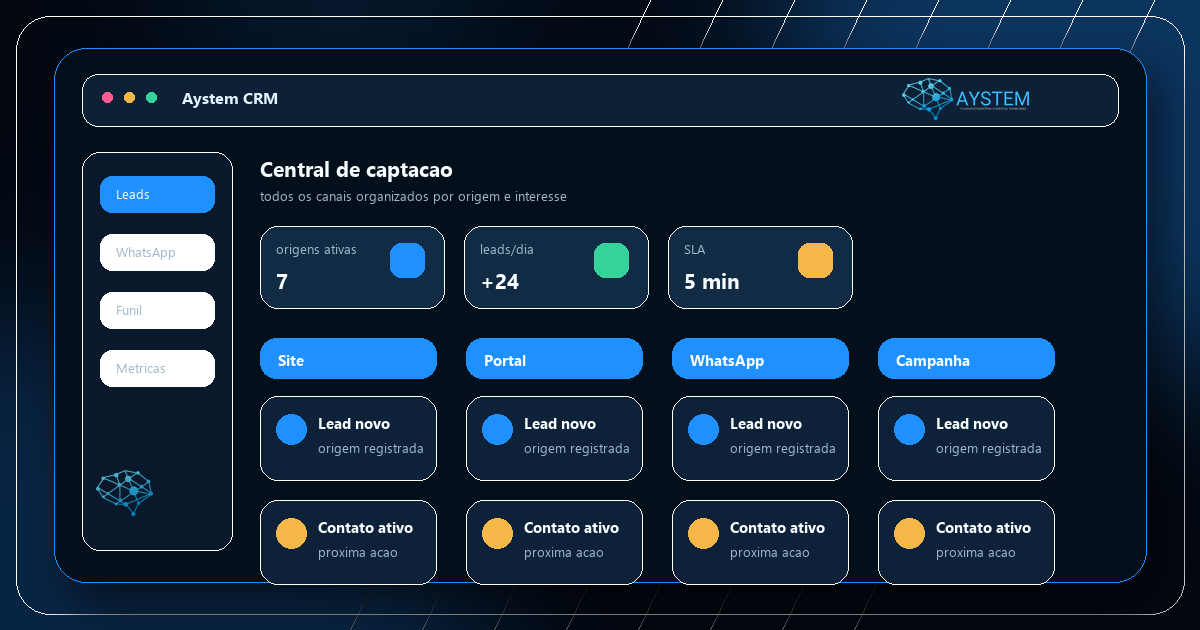Click the value 7 on origens ativas card
Viewport: 1200px width, 630px height.
point(282,282)
